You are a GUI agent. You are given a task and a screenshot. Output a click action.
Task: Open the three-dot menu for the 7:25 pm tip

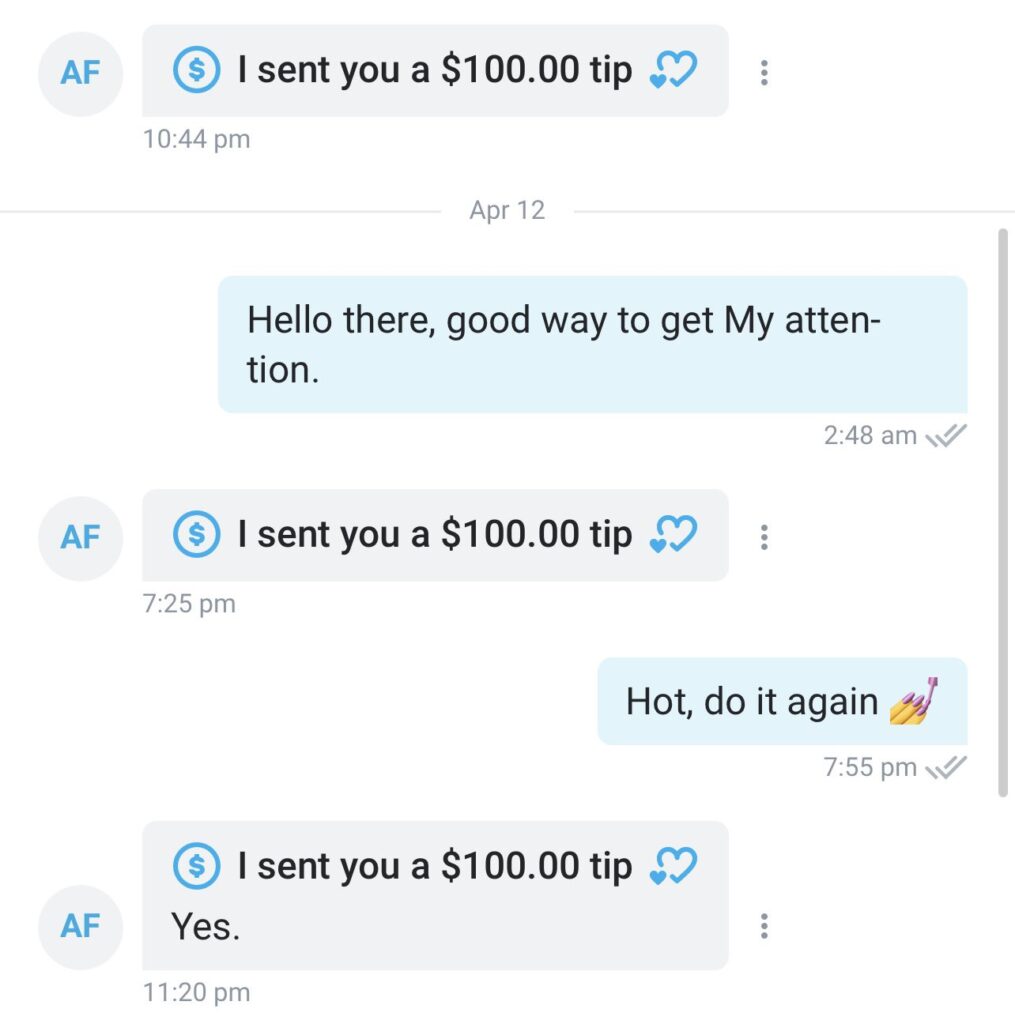pyautogui.click(x=764, y=537)
